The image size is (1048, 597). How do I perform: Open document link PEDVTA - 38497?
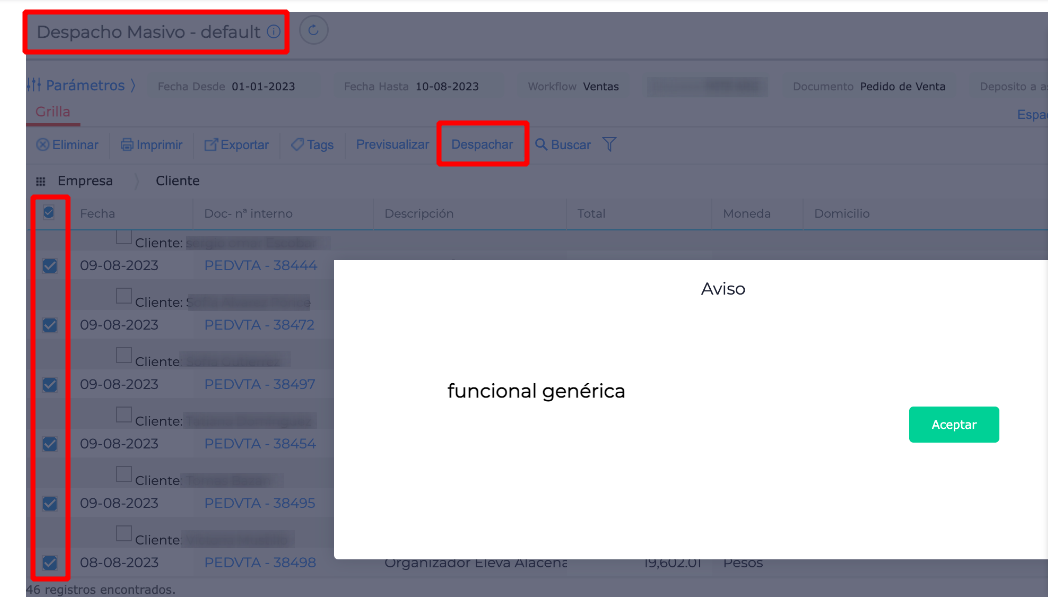(259, 384)
